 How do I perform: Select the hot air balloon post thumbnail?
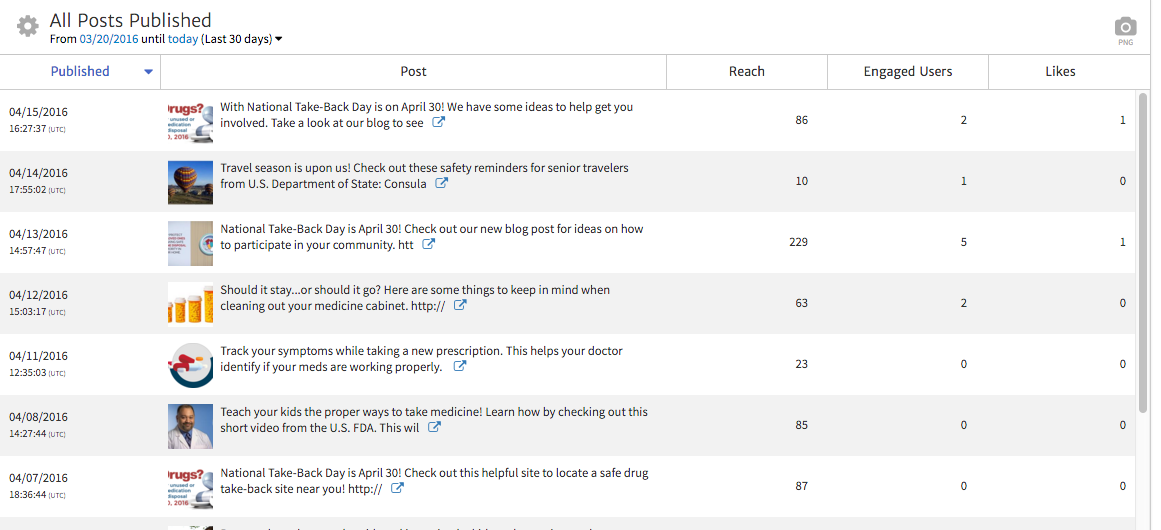(x=190, y=182)
